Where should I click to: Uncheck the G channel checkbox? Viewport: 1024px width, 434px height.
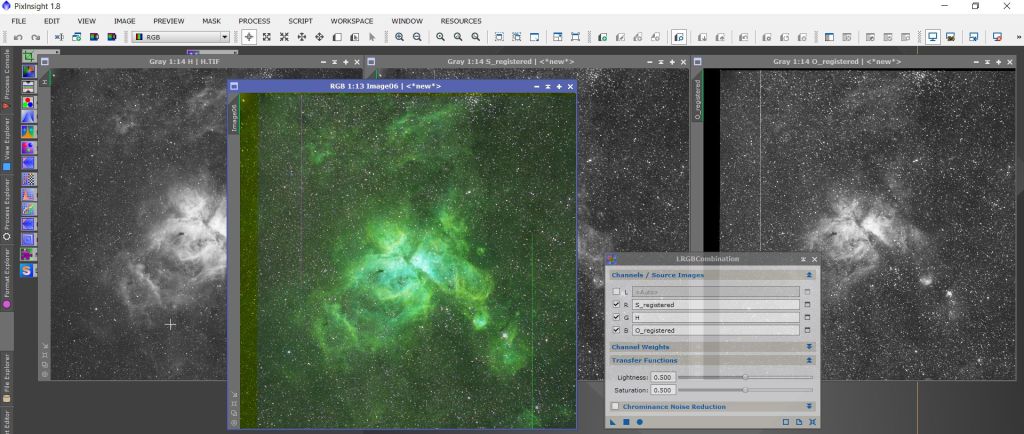[616, 317]
